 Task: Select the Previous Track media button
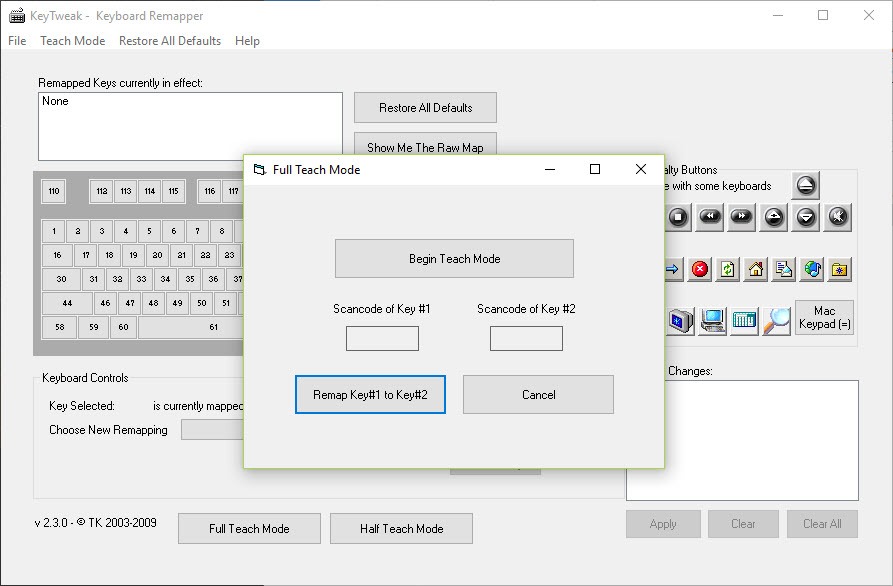(x=710, y=217)
